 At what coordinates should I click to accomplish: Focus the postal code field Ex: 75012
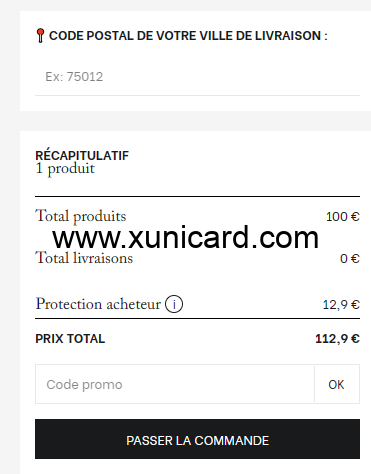(x=197, y=77)
